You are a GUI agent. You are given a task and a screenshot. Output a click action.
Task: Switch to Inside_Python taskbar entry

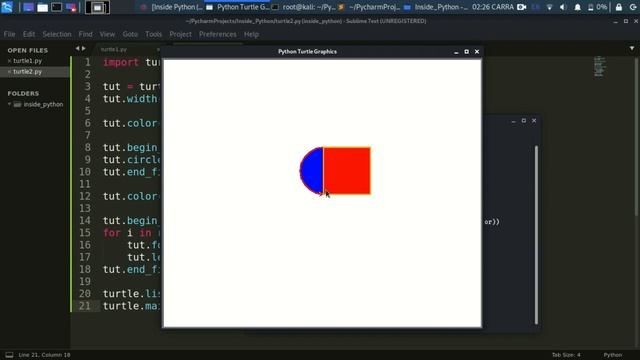tap(436, 7)
